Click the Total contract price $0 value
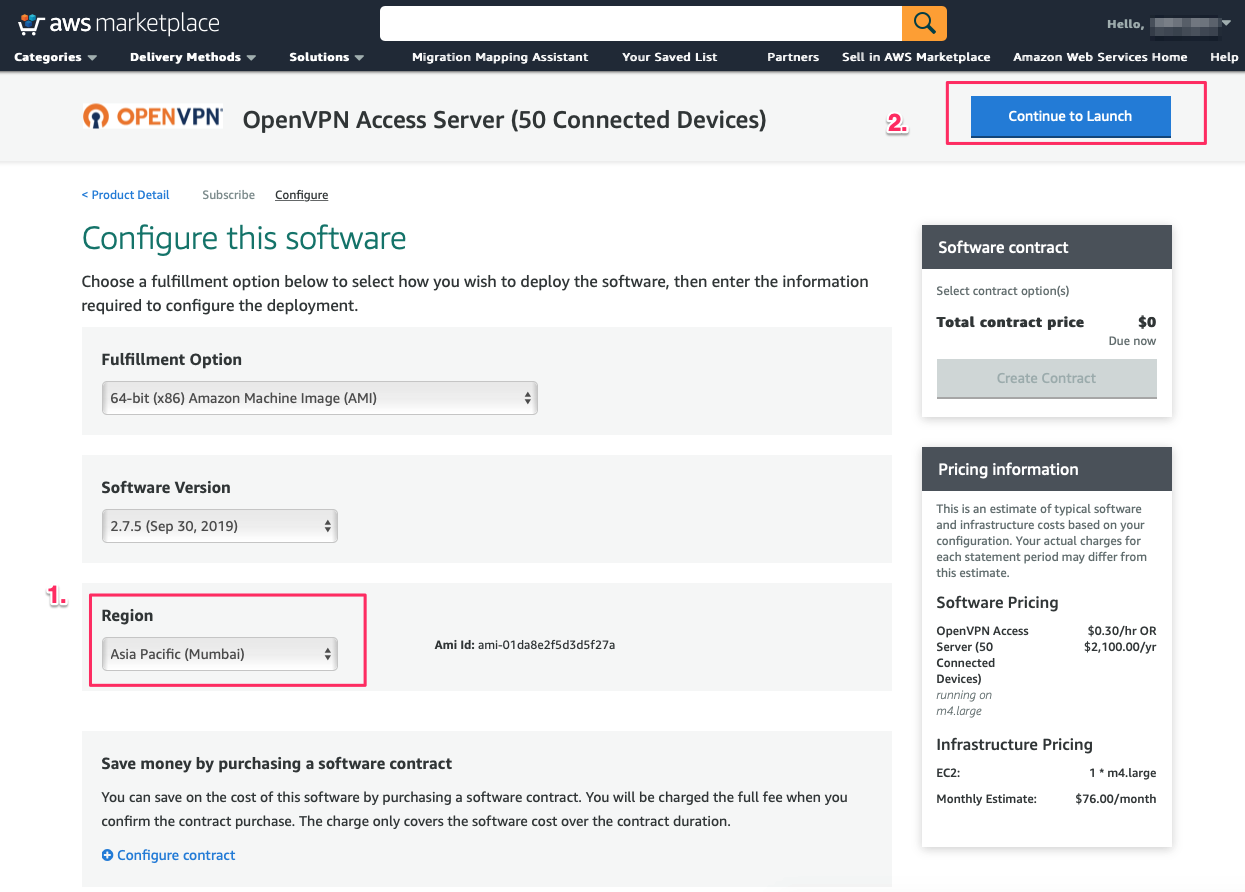Viewport: 1245px width, 892px height. pos(1147,322)
